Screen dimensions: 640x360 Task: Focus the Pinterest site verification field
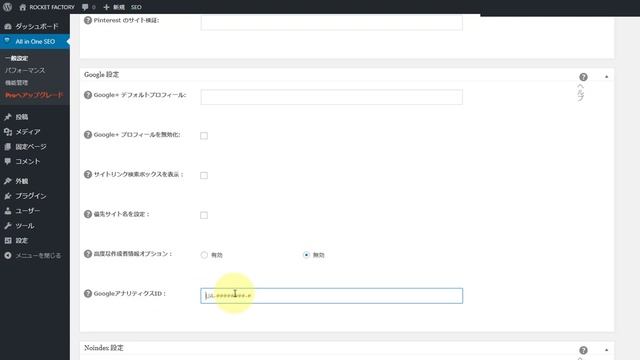pos(331,22)
